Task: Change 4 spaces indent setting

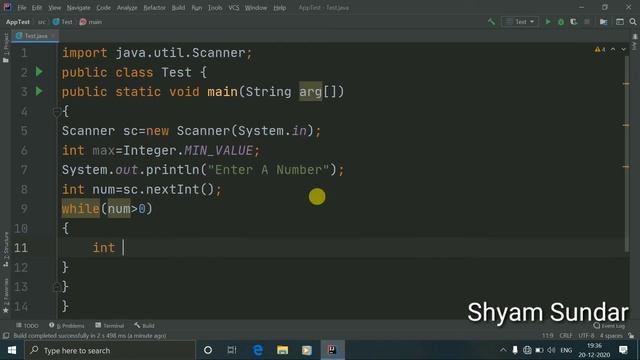Action: 611,336
